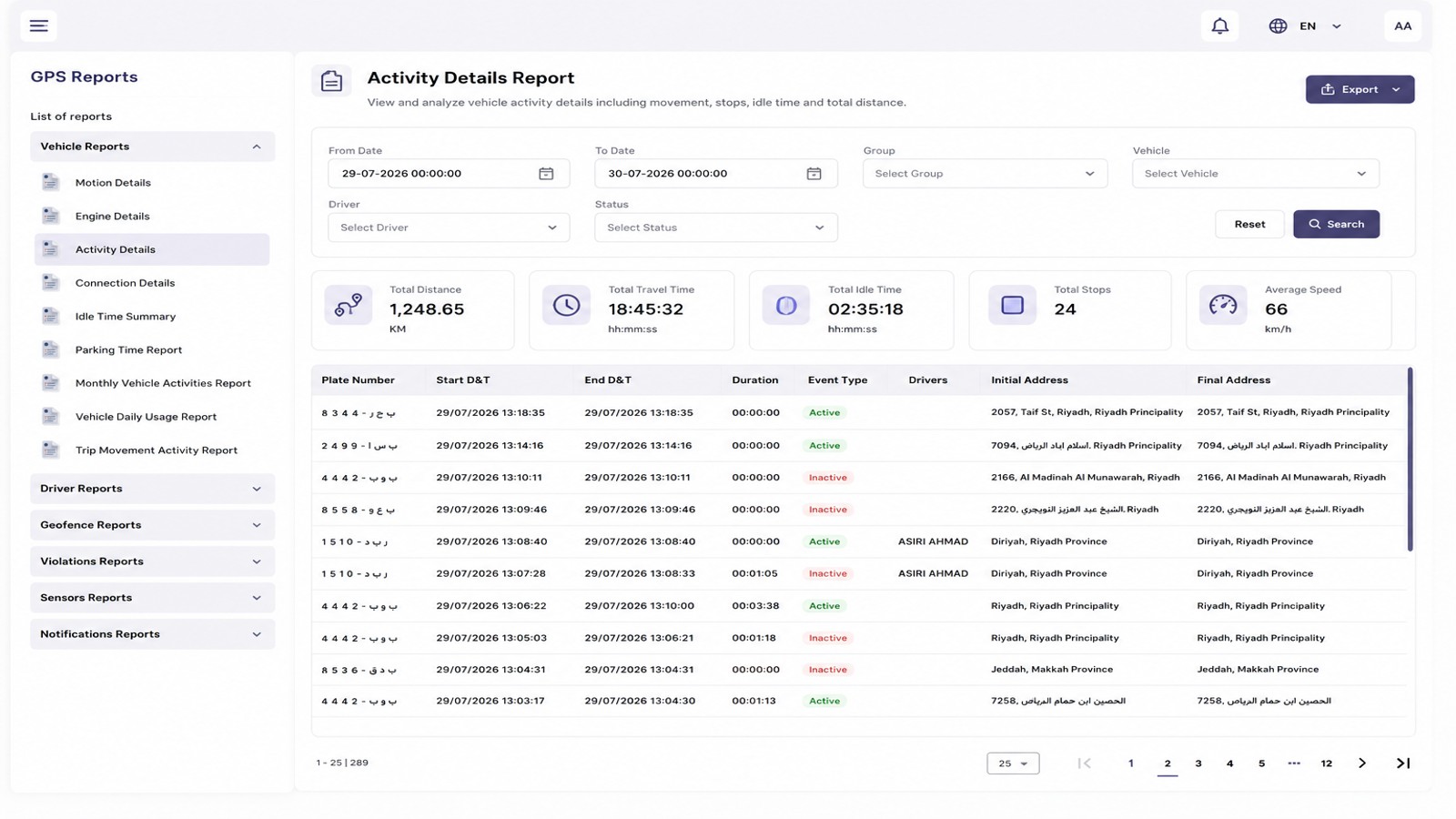Open the hamburger menu
Image resolution: width=1456 pixels, height=819 pixels.
(38, 25)
